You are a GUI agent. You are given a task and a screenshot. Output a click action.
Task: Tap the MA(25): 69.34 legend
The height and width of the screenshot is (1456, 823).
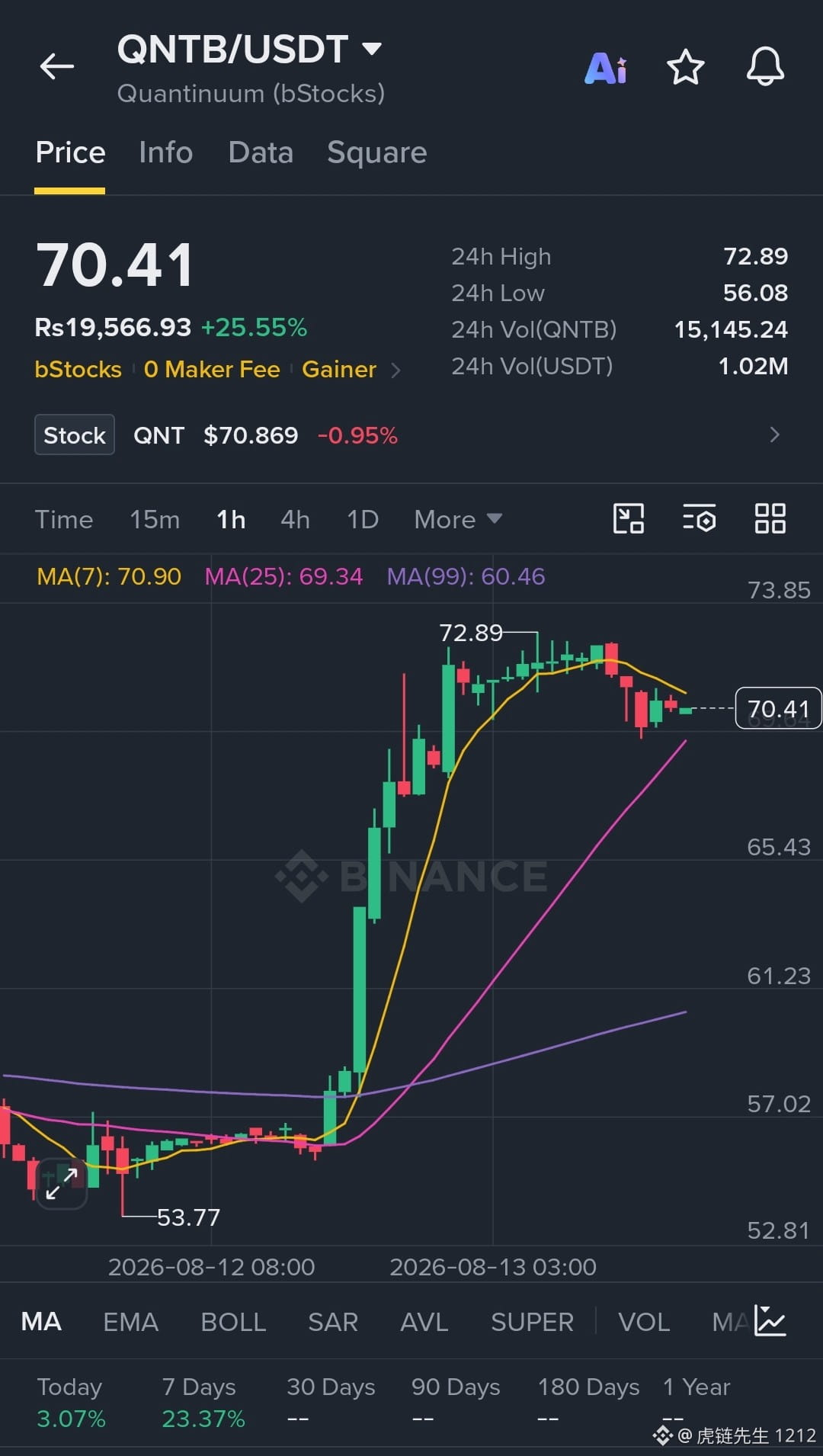(x=283, y=576)
